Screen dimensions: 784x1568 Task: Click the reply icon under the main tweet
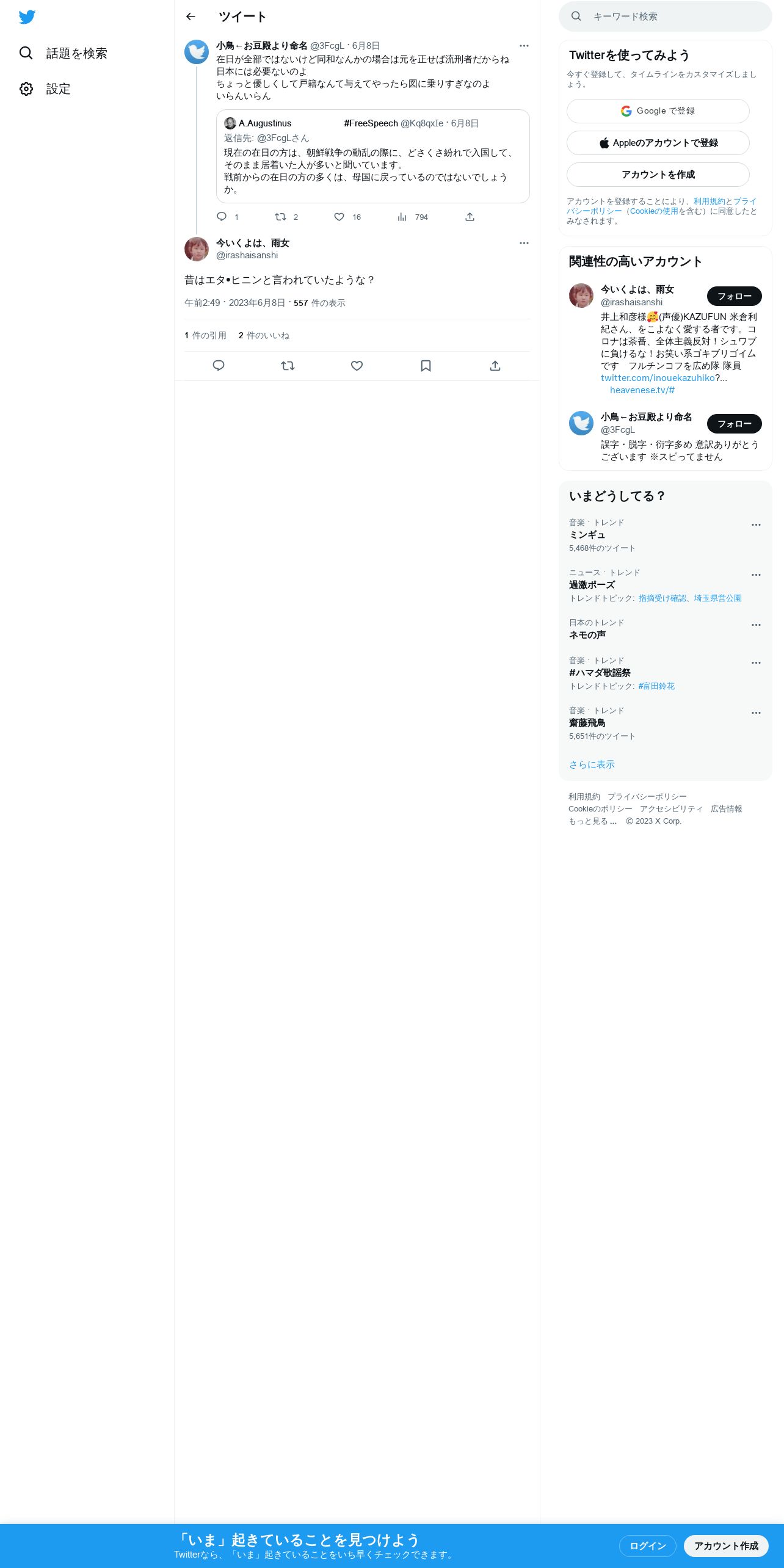(x=219, y=366)
